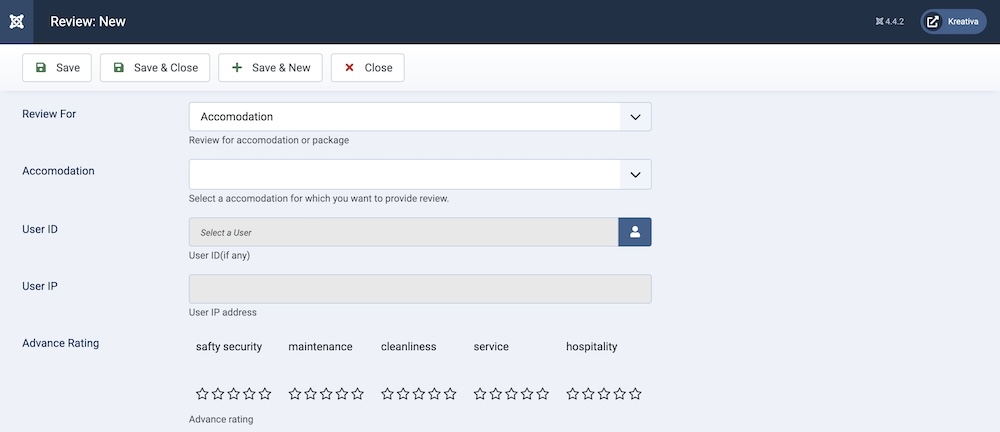
Task: Set safty security to five stars
Action: pos(265,394)
